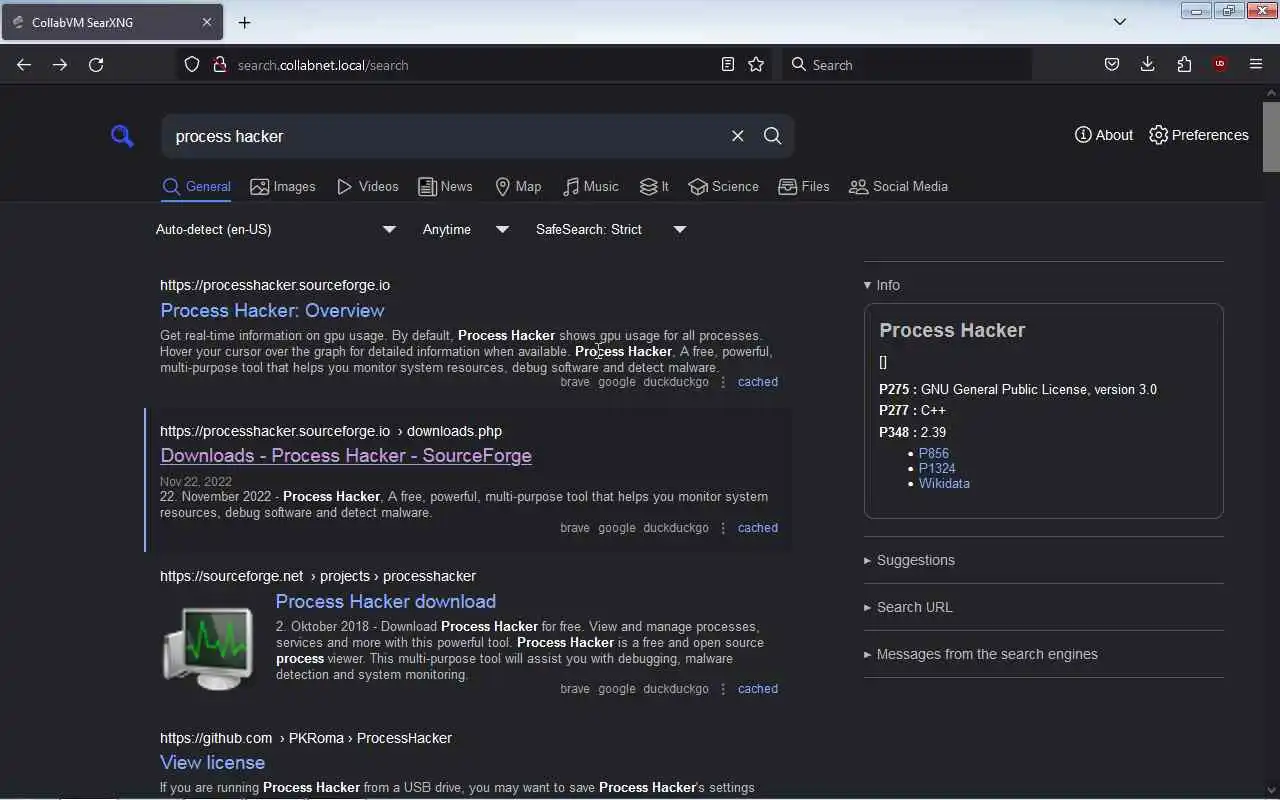Open the View license result
The height and width of the screenshot is (800, 1280).
[x=212, y=762]
